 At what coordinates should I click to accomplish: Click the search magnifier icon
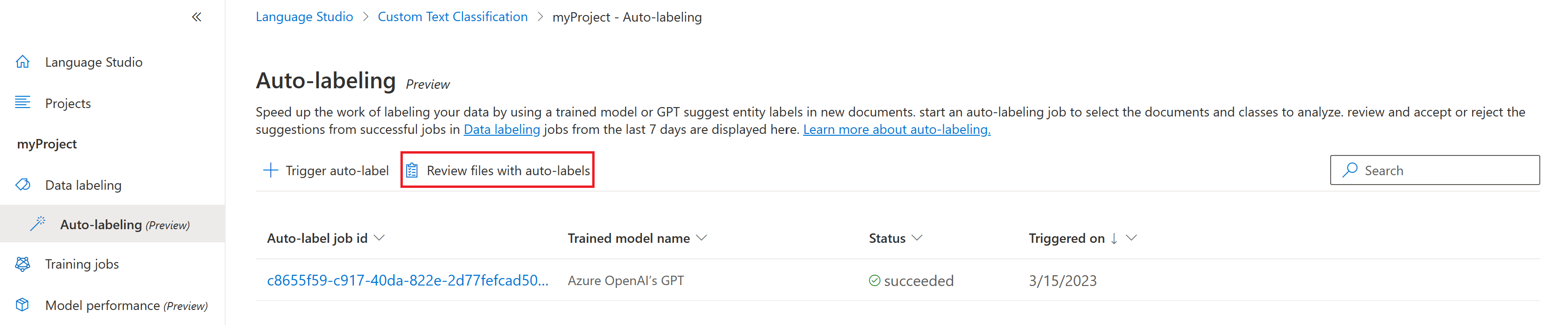click(1349, 169)
